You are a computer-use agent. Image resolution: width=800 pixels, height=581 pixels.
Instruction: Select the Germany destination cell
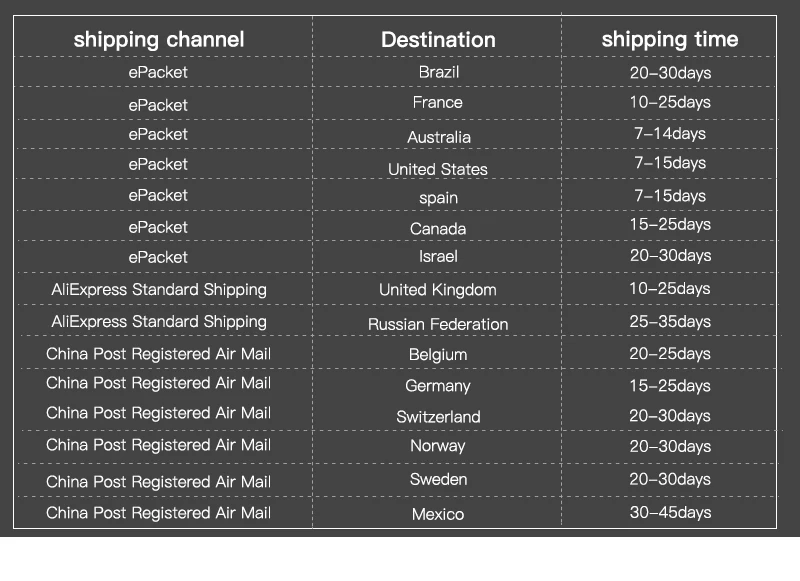pyautogui.click(x=438, y=386)
